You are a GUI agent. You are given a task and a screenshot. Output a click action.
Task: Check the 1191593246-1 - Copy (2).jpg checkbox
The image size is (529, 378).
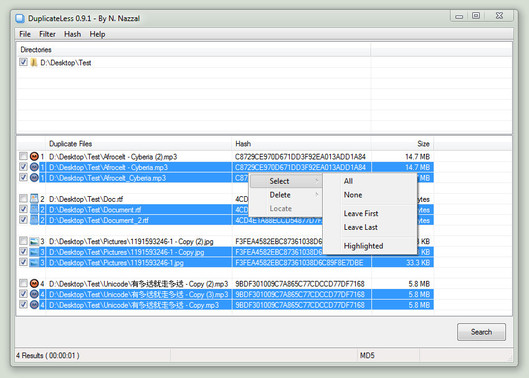click(x=23, y=241)
